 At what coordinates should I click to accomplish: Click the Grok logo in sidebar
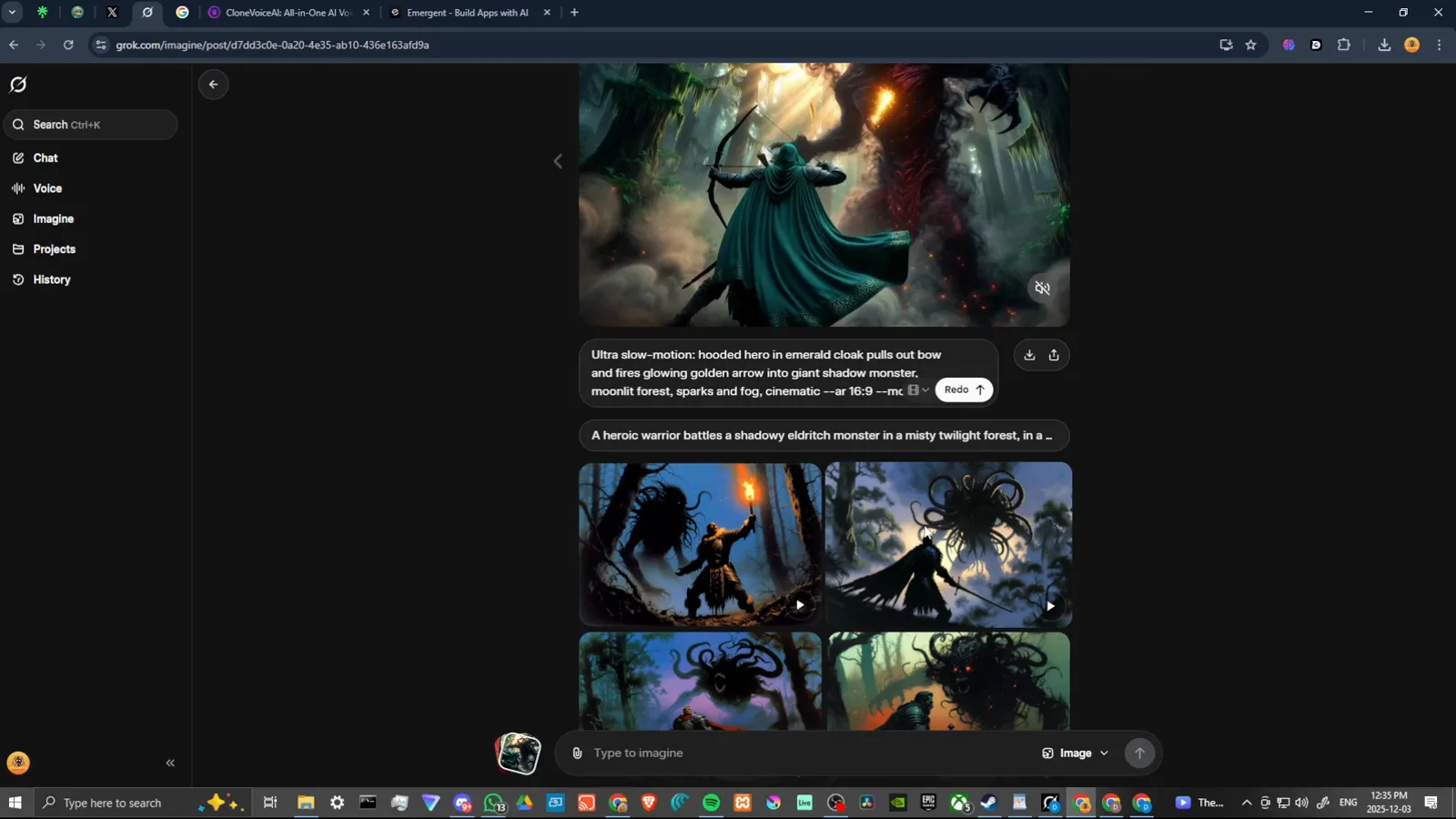pyautogui.click(x=18, y=85)
